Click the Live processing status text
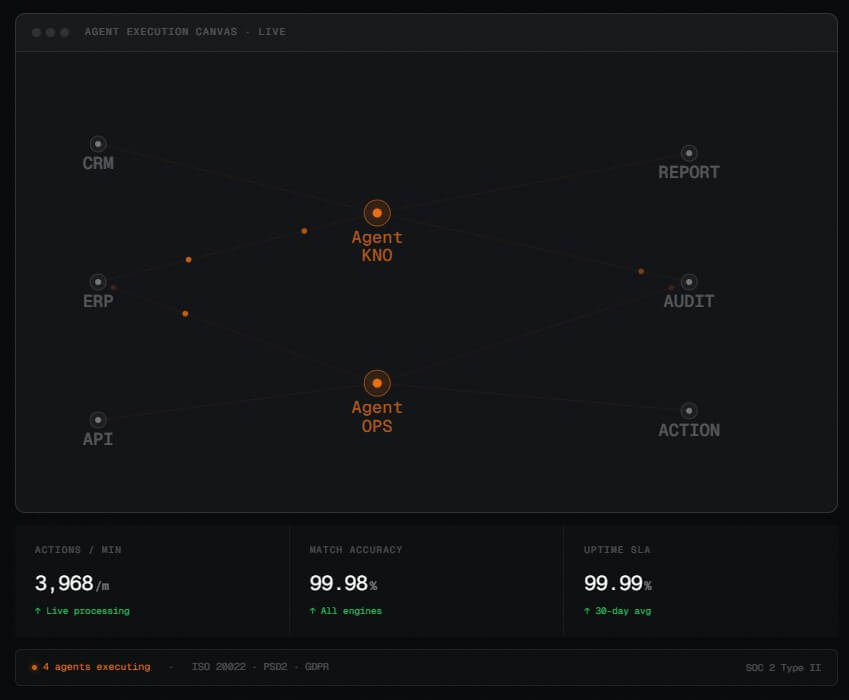The height and width of the screenshot is (700, 849). (88, 611)
